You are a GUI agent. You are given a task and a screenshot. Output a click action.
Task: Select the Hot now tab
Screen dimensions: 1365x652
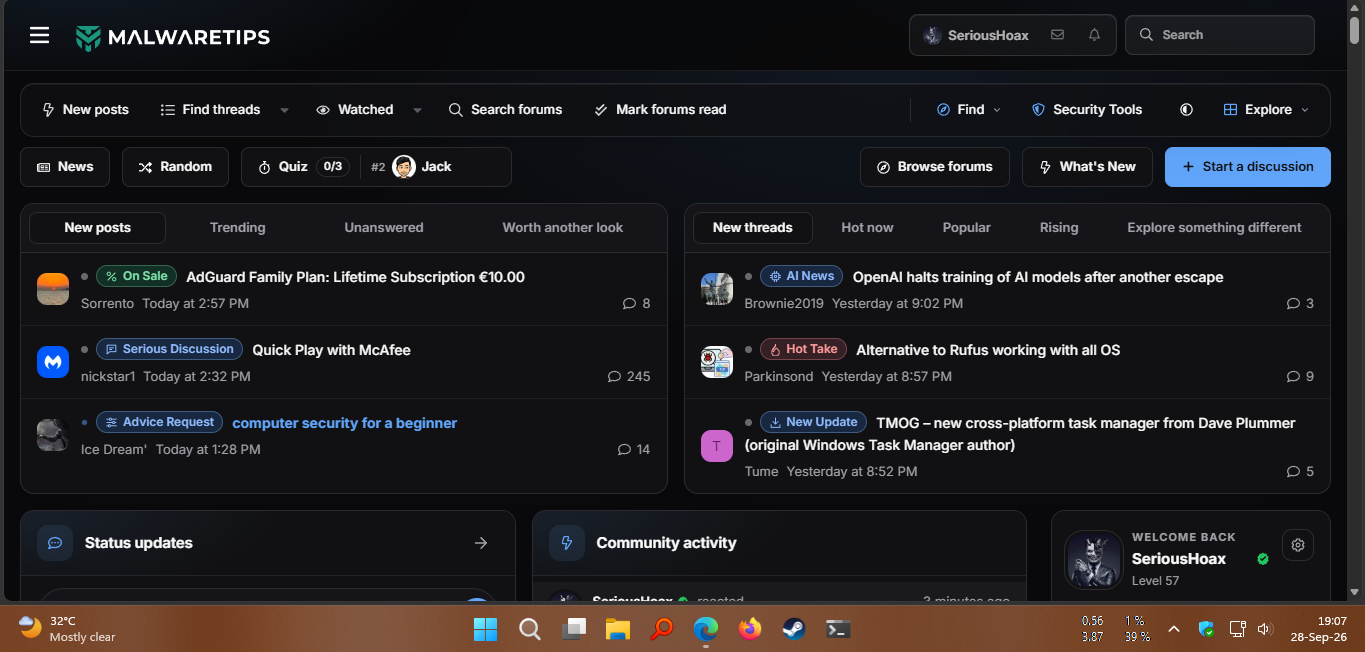867,228
